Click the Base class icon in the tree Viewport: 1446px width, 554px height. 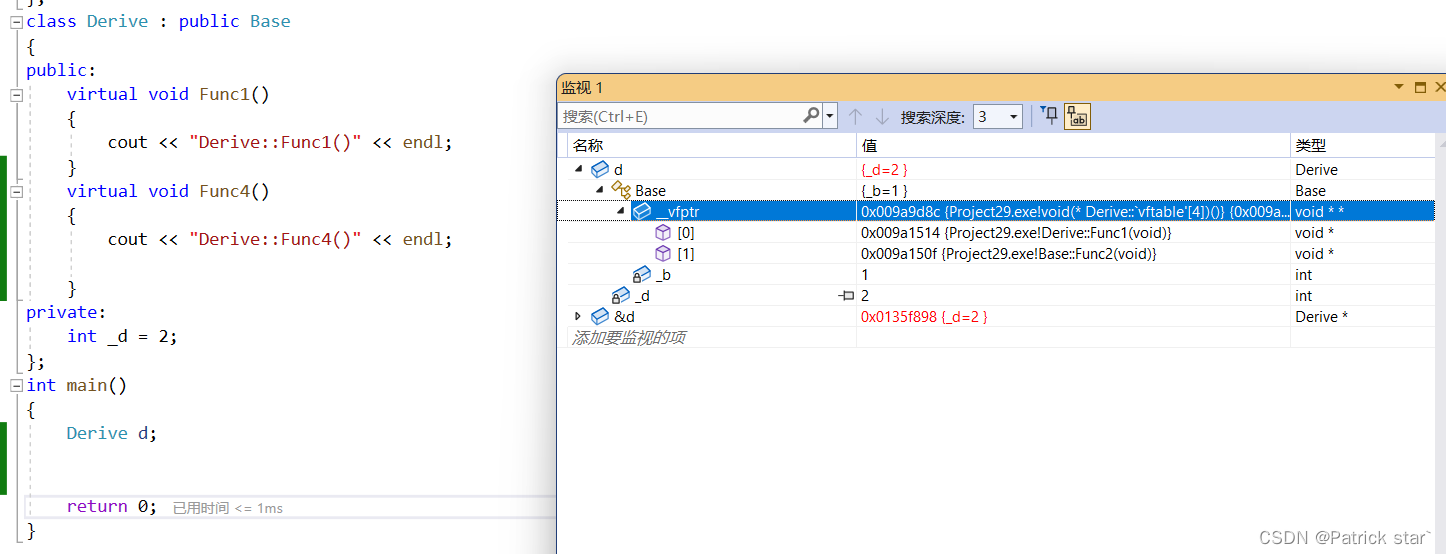point(621,190)
